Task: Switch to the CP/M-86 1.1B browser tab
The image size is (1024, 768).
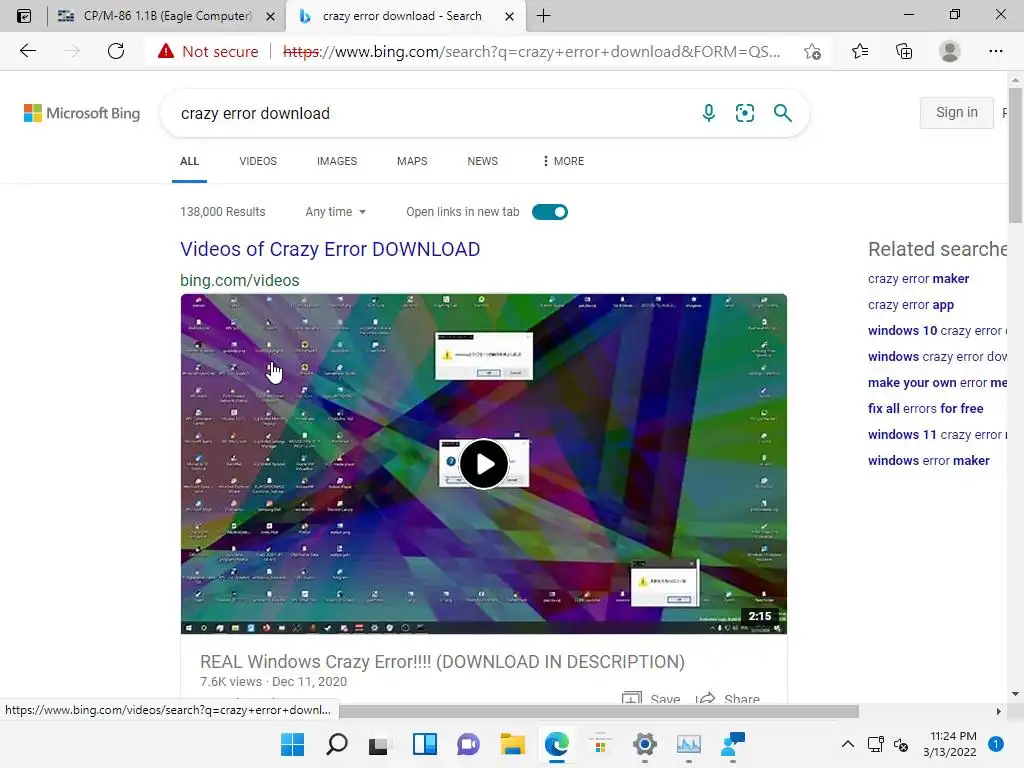Action: click(167, 16)
